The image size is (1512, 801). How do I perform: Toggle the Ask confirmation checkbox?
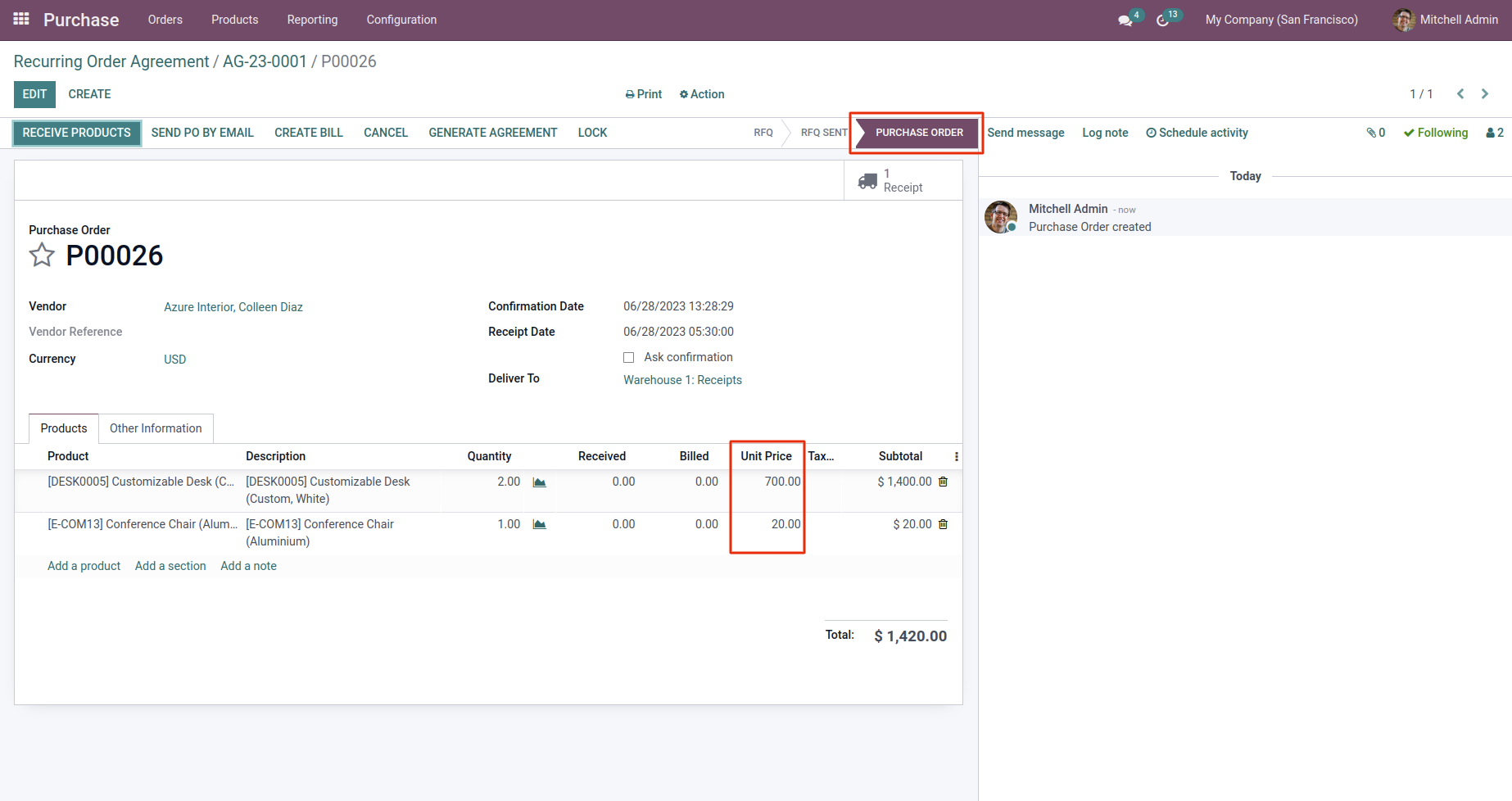[x=629, y=357]
